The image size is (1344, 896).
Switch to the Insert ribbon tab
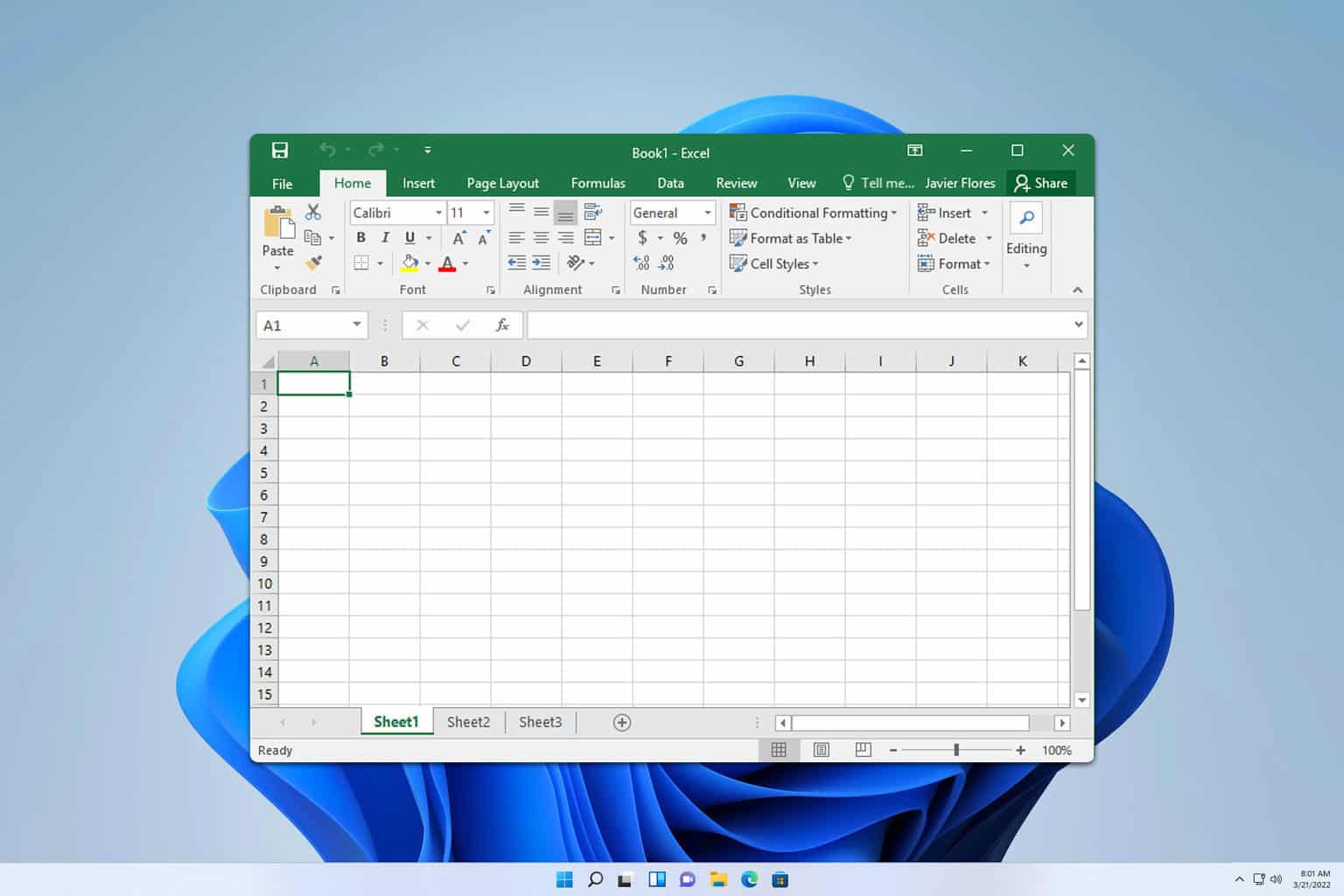[418, 184]
